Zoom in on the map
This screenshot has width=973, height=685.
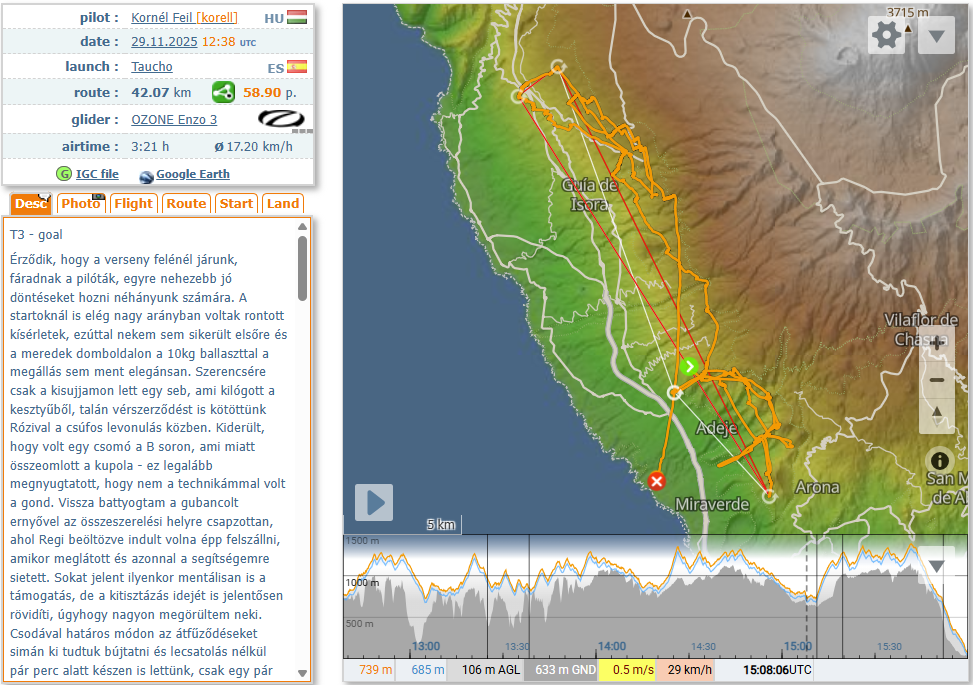[937, 343]
